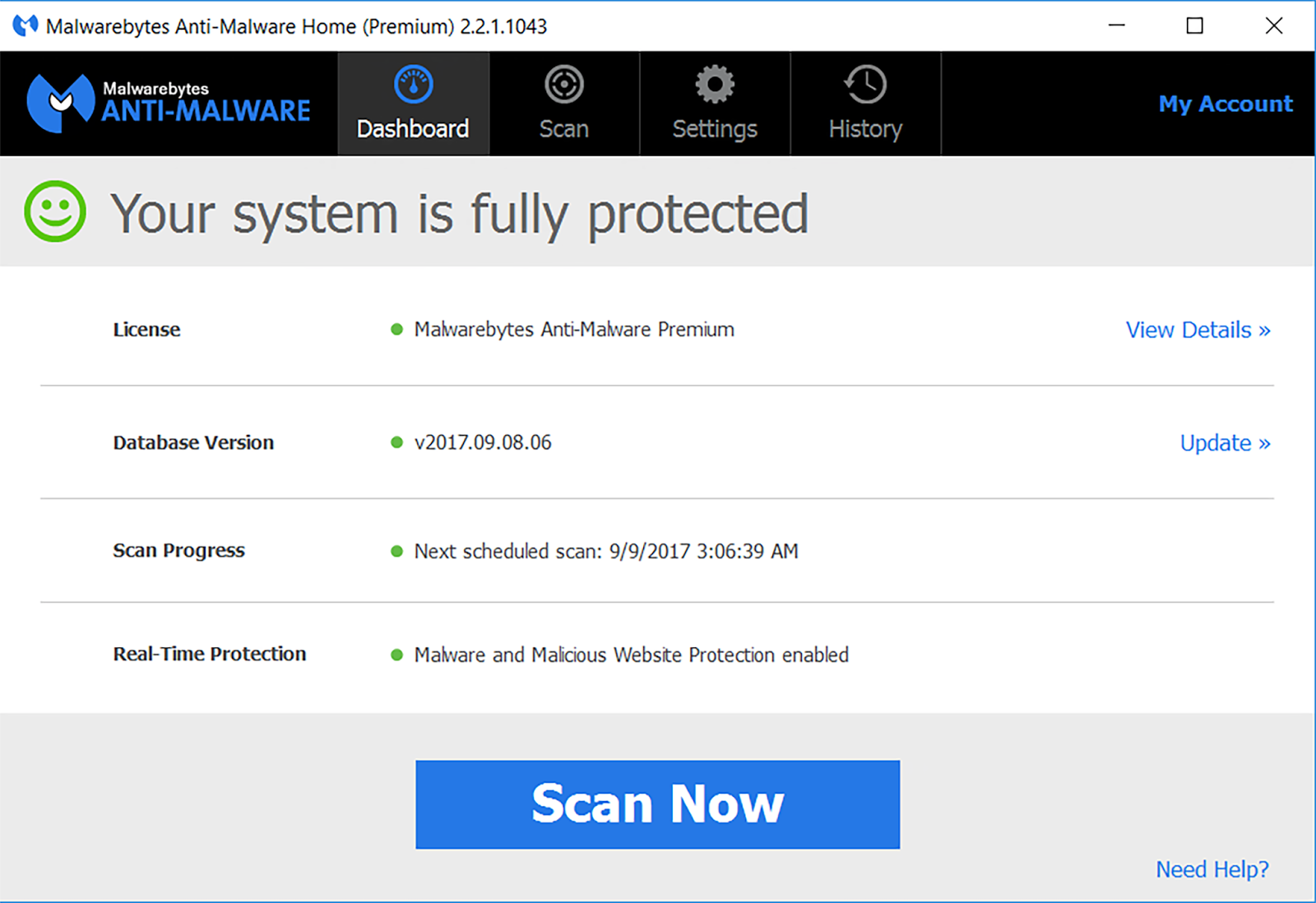The height and width of the screenshot is (903, 1316).
Task: Click the Next scheduled scan progress entry
Action: 606,551
